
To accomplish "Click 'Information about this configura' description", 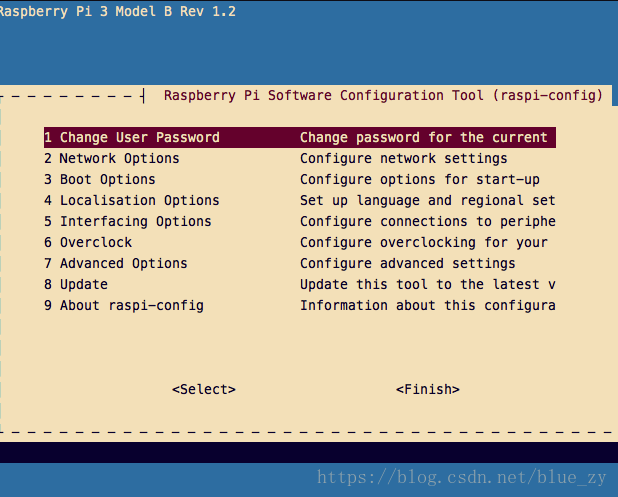I will 428,305.
